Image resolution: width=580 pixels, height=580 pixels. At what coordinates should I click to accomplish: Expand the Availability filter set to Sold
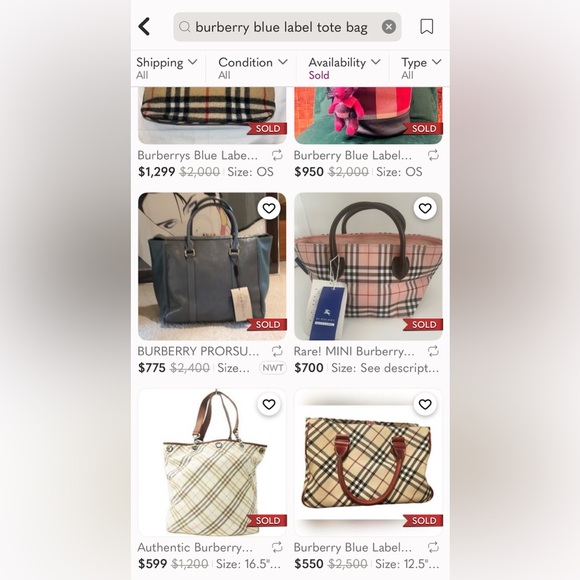(x=344, y=68)
